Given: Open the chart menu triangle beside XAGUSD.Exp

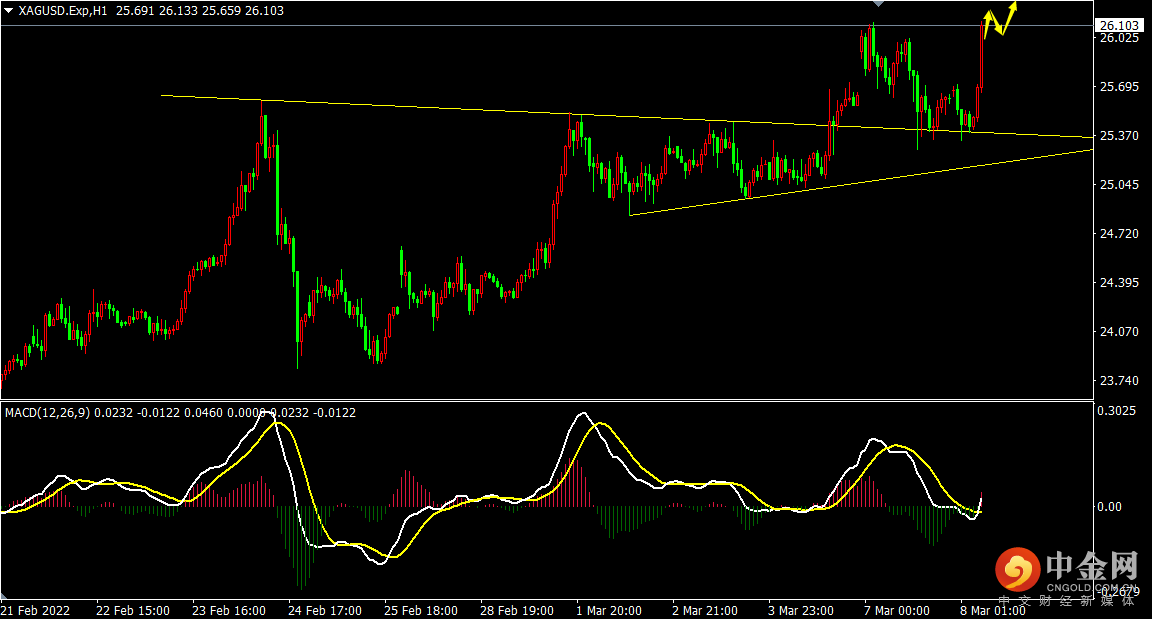Looking at the screenshot, I should click(9, 11).
